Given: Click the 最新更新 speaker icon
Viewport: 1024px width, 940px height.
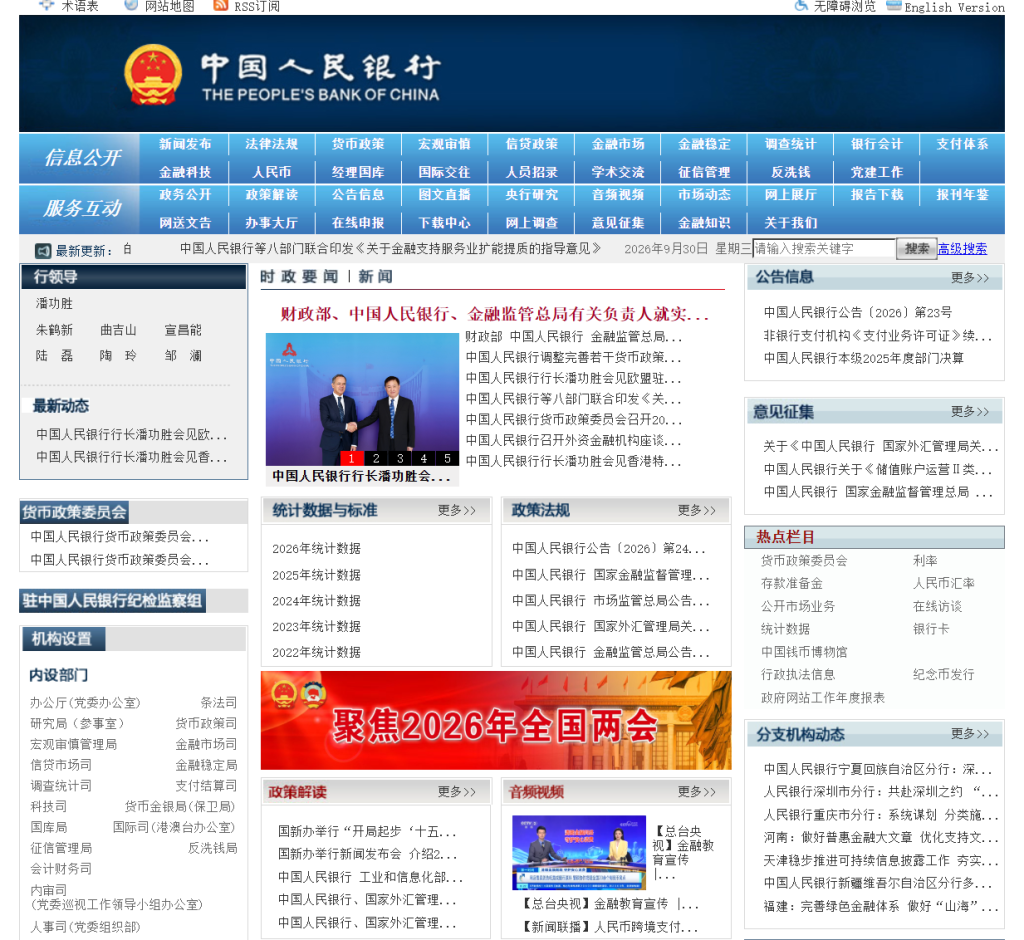Looking at the screenshot, I should click(x=43, y=250).
